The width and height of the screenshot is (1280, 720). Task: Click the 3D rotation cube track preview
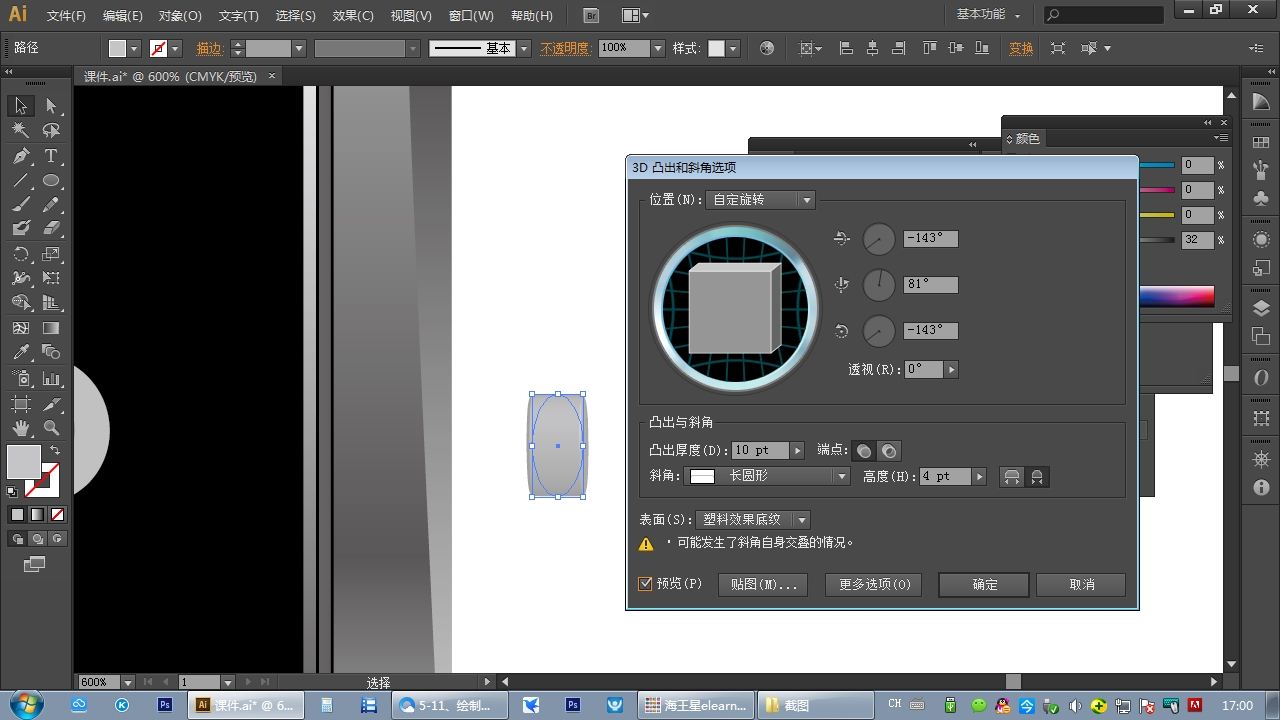[x=735, y=308]
